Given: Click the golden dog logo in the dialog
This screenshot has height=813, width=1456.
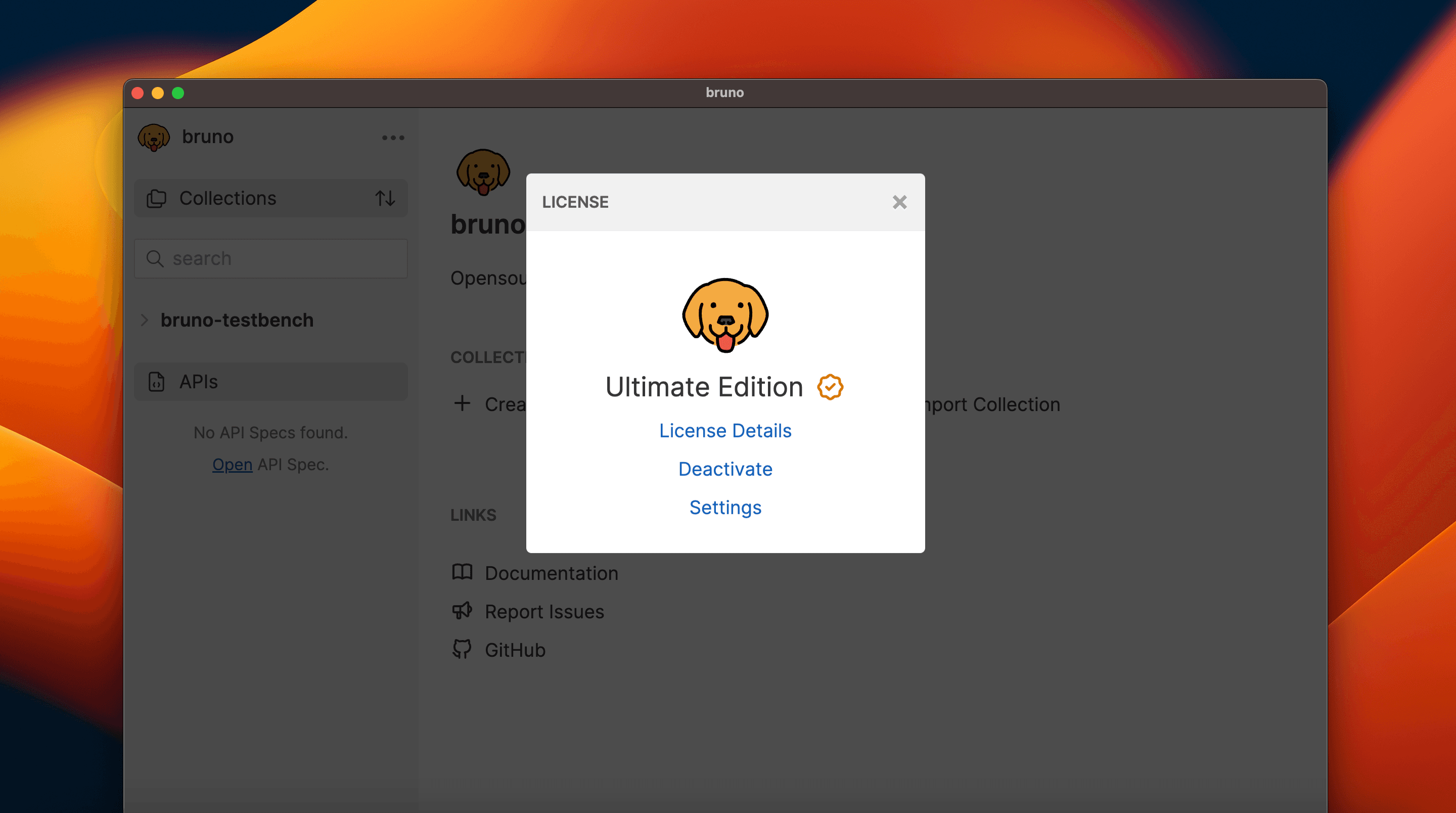Looking at the screenshot, I should click(725, 315).
